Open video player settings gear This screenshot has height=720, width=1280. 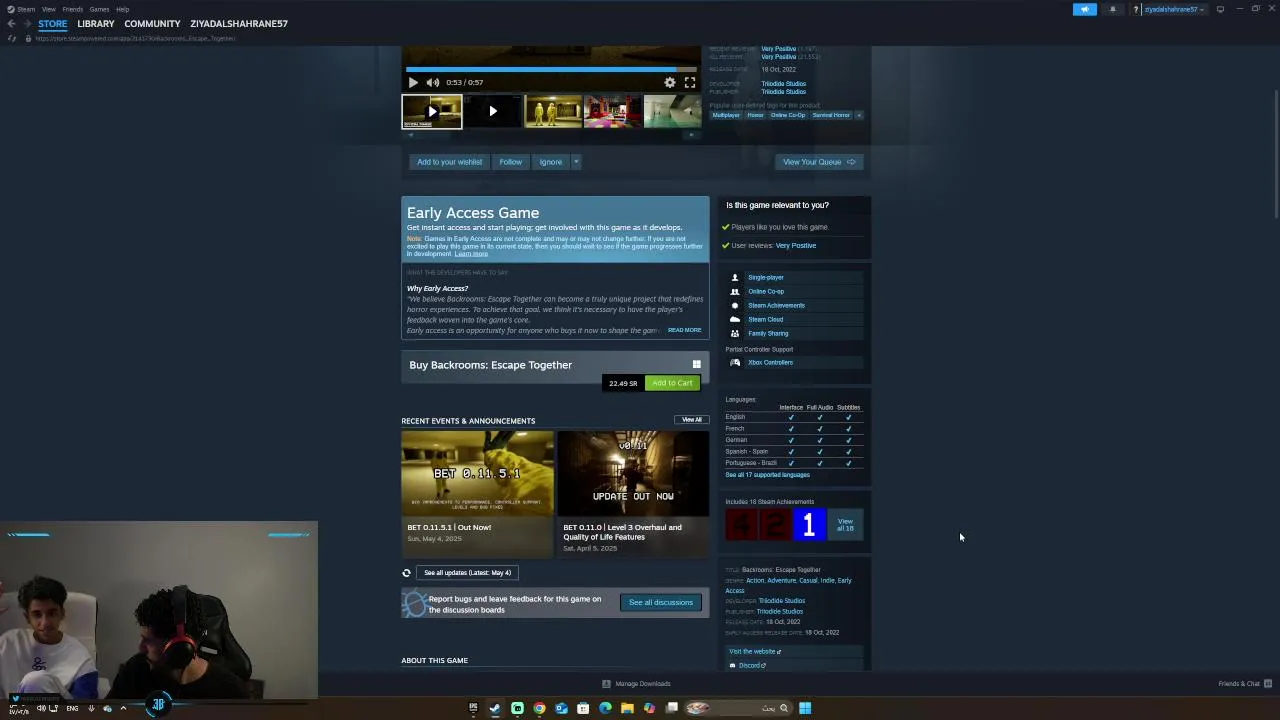(670, 83)
